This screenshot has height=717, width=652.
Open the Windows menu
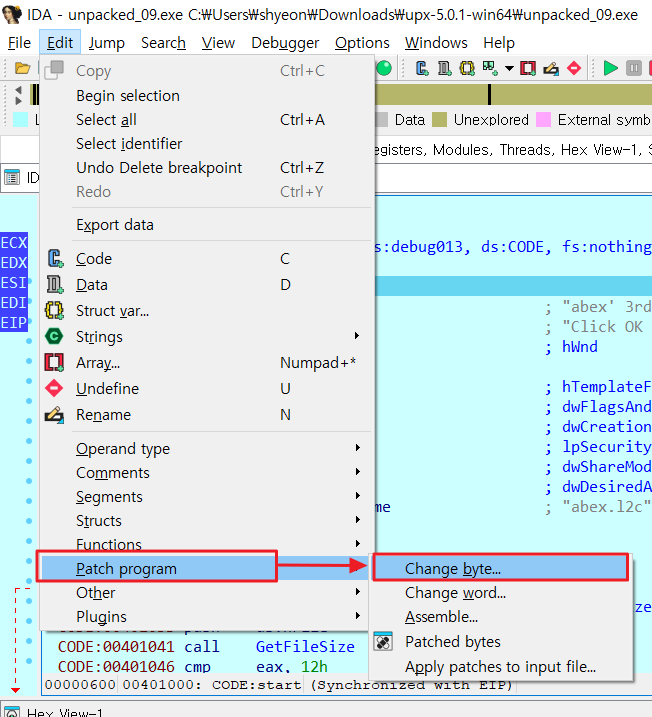436,43
